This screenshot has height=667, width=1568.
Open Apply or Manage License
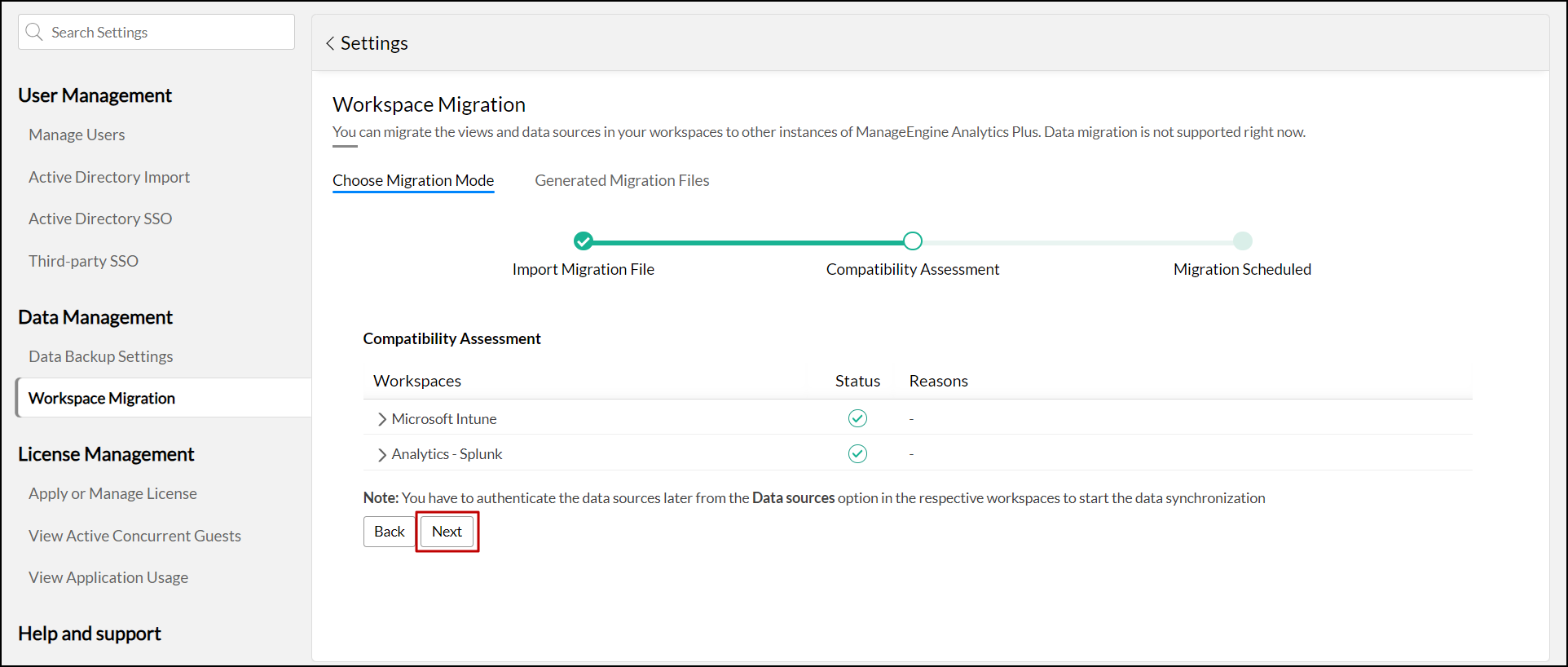point(112,493)
